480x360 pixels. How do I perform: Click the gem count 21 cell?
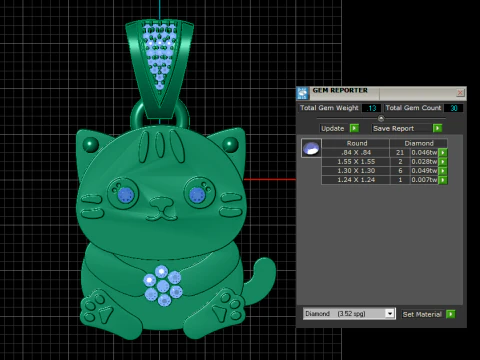click(400, 153)
